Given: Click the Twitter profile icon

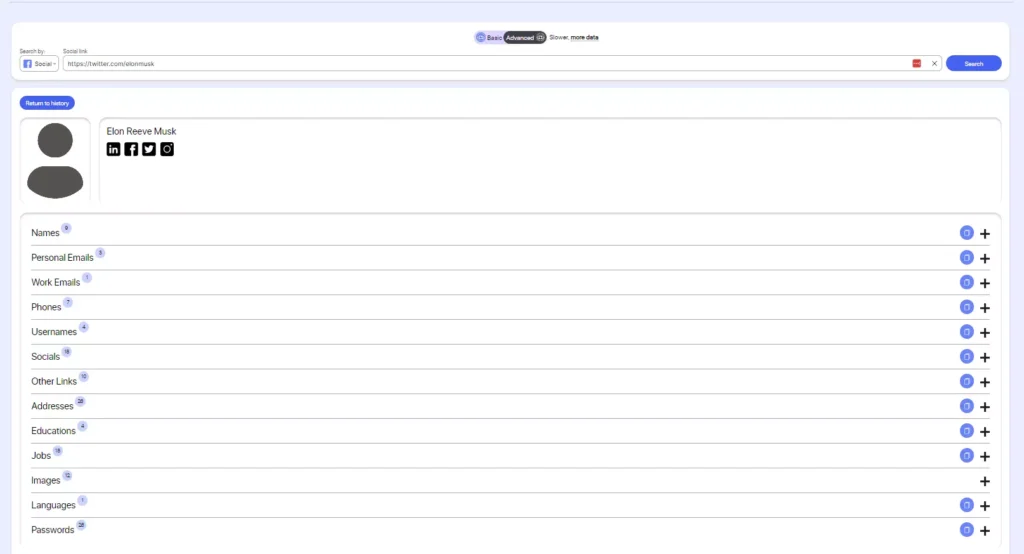Looking at the screenshot, I should coord(149,149).
